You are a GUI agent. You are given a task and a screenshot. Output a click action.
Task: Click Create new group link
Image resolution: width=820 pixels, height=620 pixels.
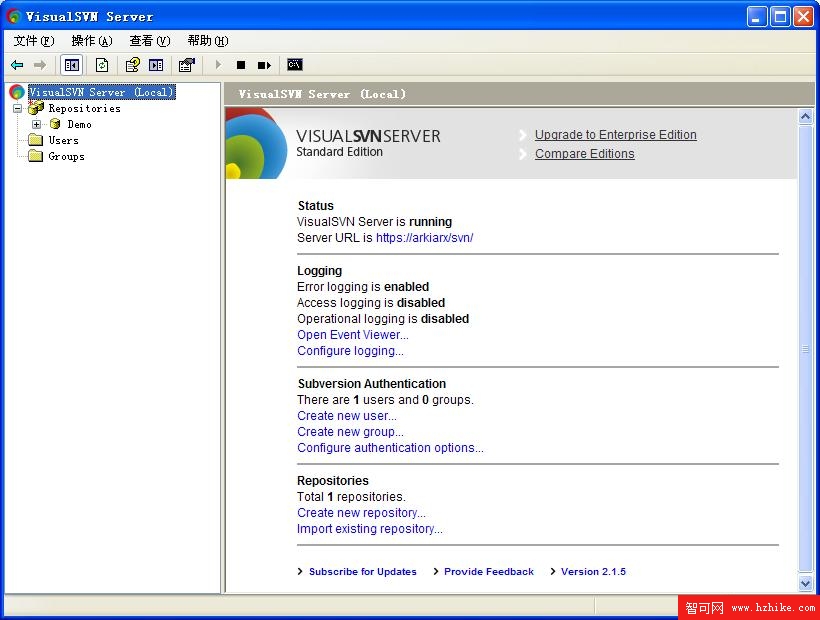pyautogui.click(x=350, y=432)
